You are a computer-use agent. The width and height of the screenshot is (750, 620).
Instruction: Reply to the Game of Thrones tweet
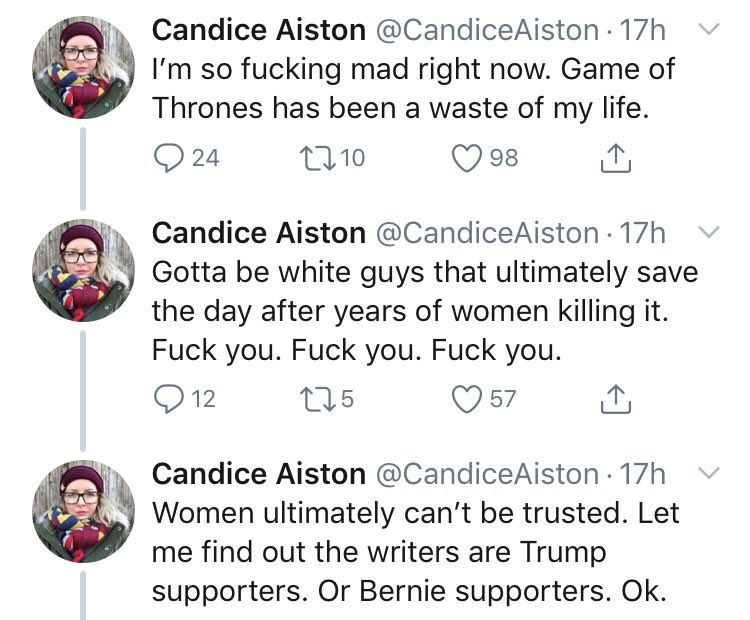168,158
